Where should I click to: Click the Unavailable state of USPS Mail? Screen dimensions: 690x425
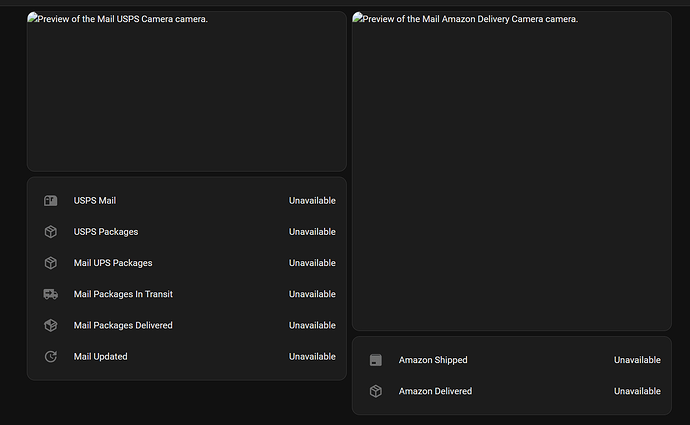coord(312,201)
